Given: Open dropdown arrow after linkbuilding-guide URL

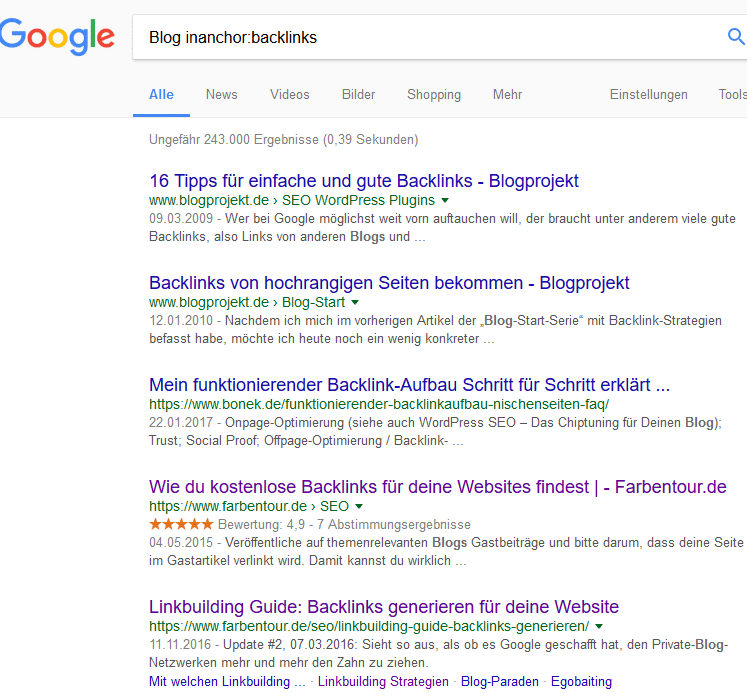Looking at the screenshot, I should (x=599, y=626).
